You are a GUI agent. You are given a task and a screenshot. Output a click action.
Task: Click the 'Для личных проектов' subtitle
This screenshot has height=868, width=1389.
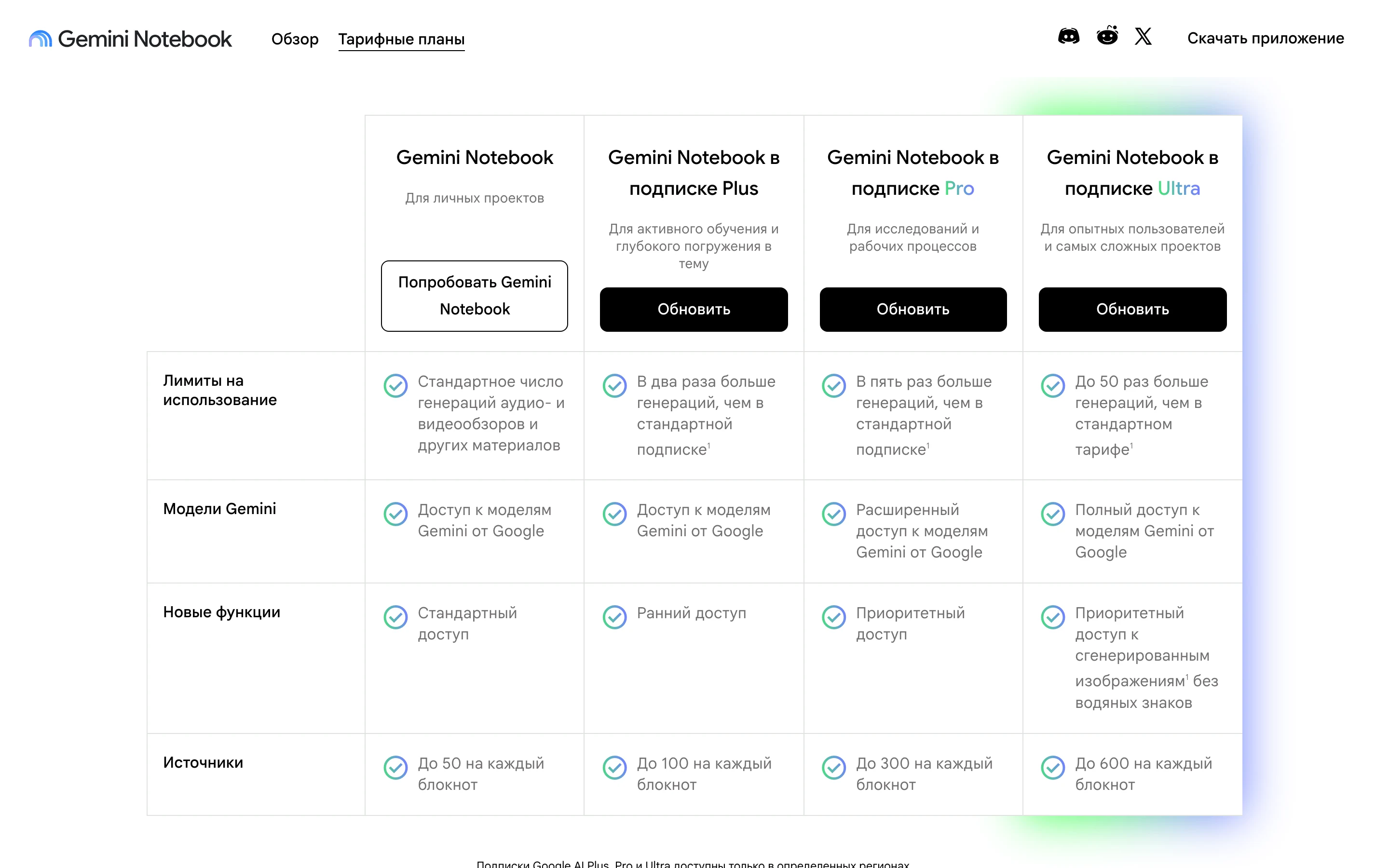[475, 198]
